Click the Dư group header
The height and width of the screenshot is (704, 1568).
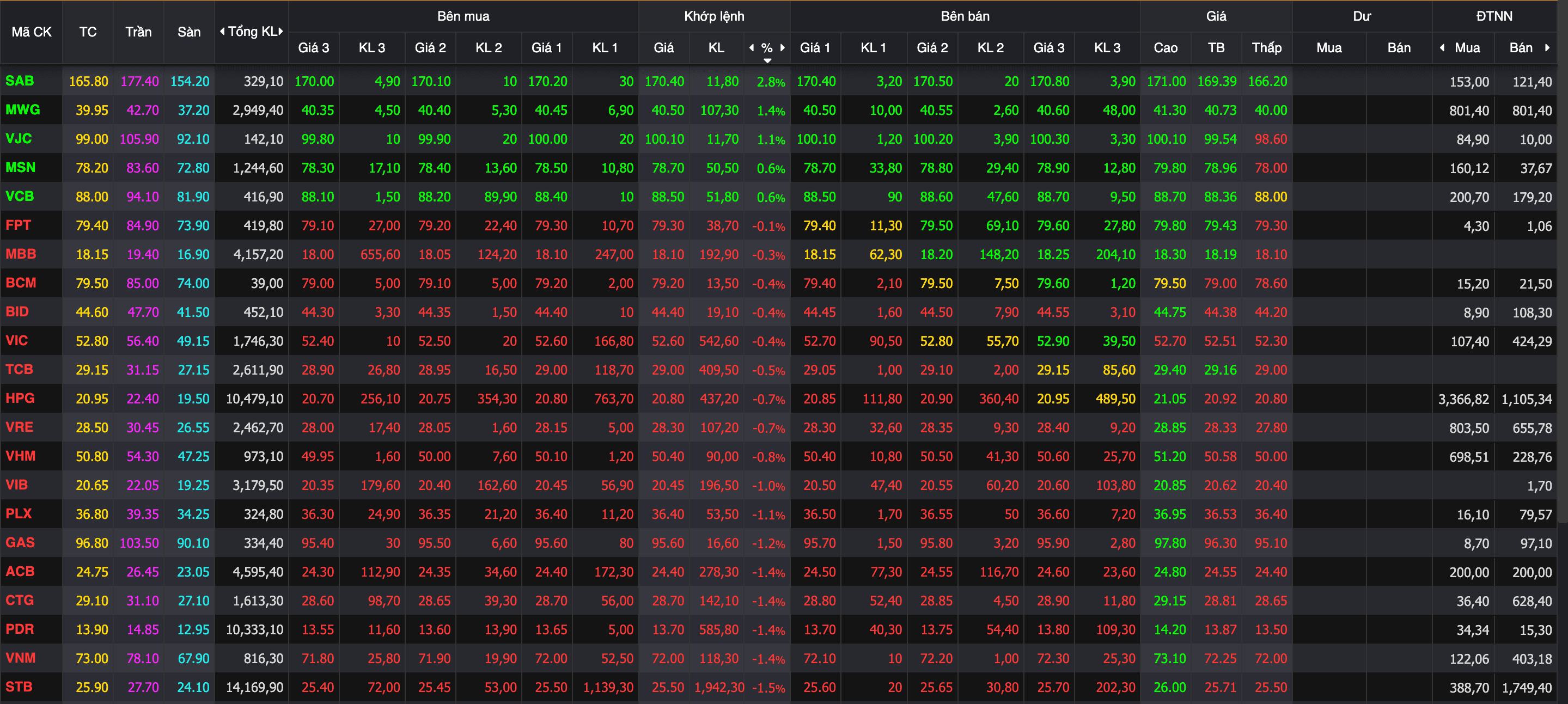(1362, 16)
